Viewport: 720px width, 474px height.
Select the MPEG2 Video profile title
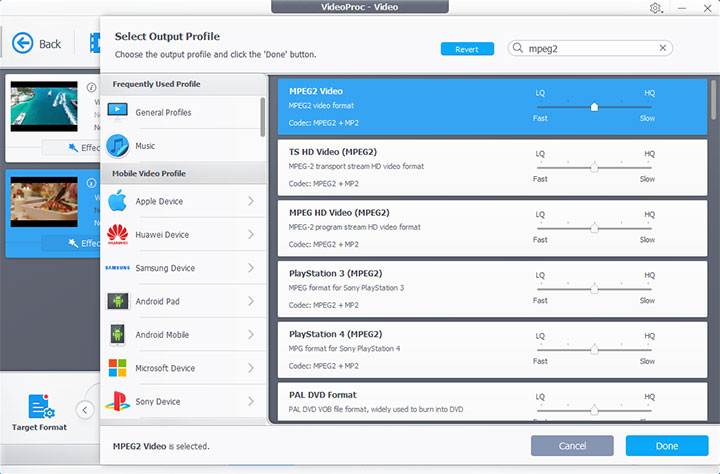(x=316, y=91)
